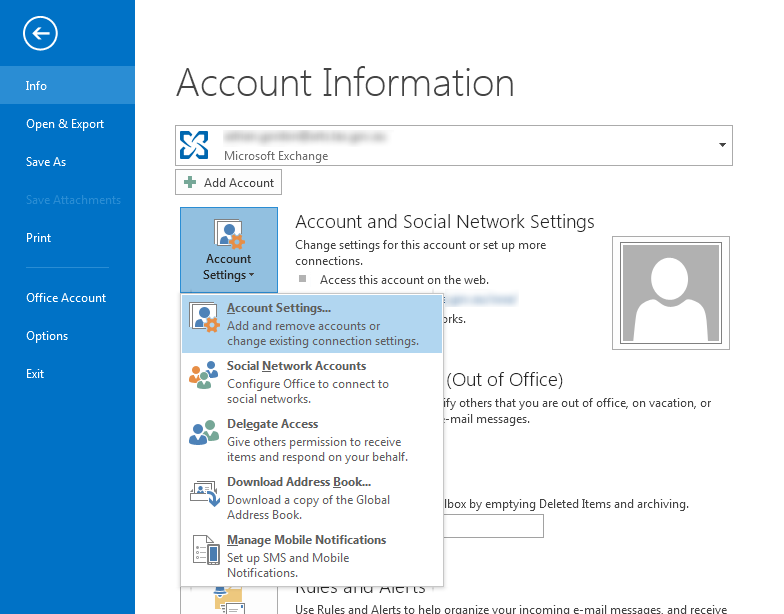Click the Download Address Book icon
This screenshot has height=614, width=784.
(204, 493)
